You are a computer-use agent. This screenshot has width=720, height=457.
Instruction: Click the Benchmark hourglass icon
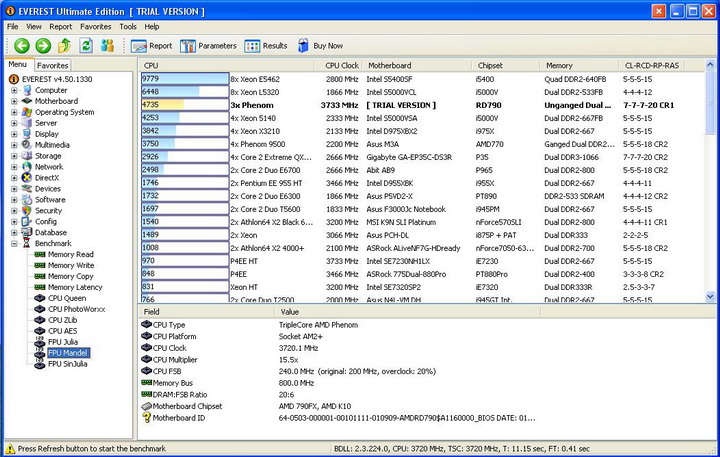27,243
